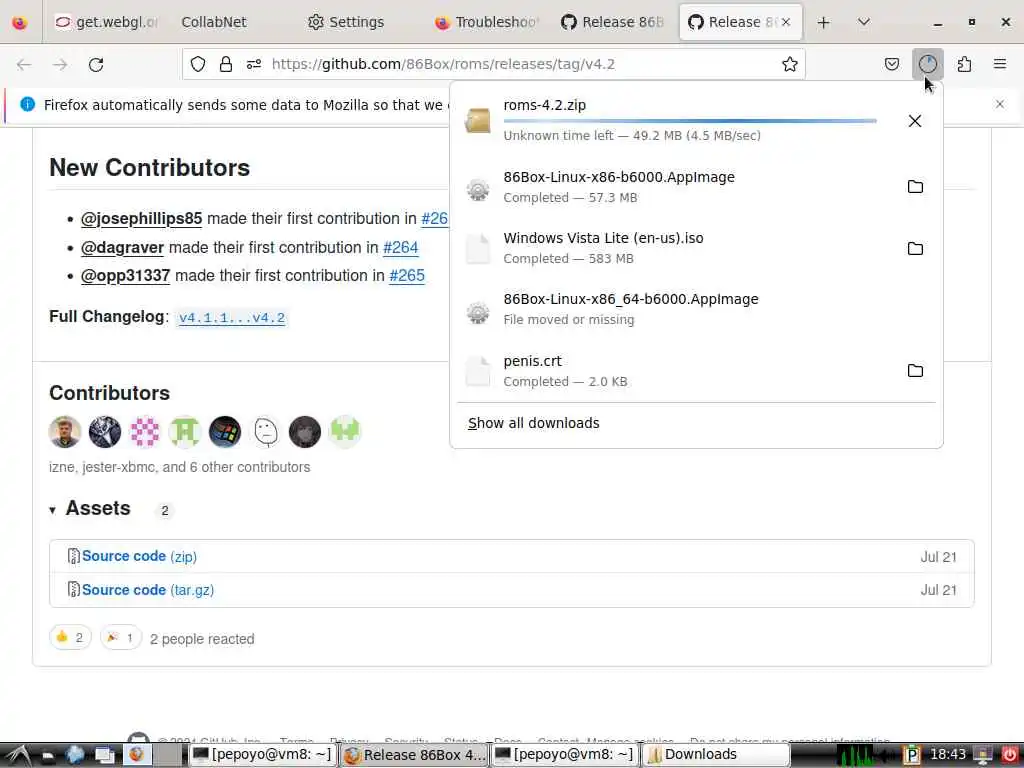Open the Firefox hamburger menu
Viewport: 1024px width, 768px height.
(x=1000, y=64)
